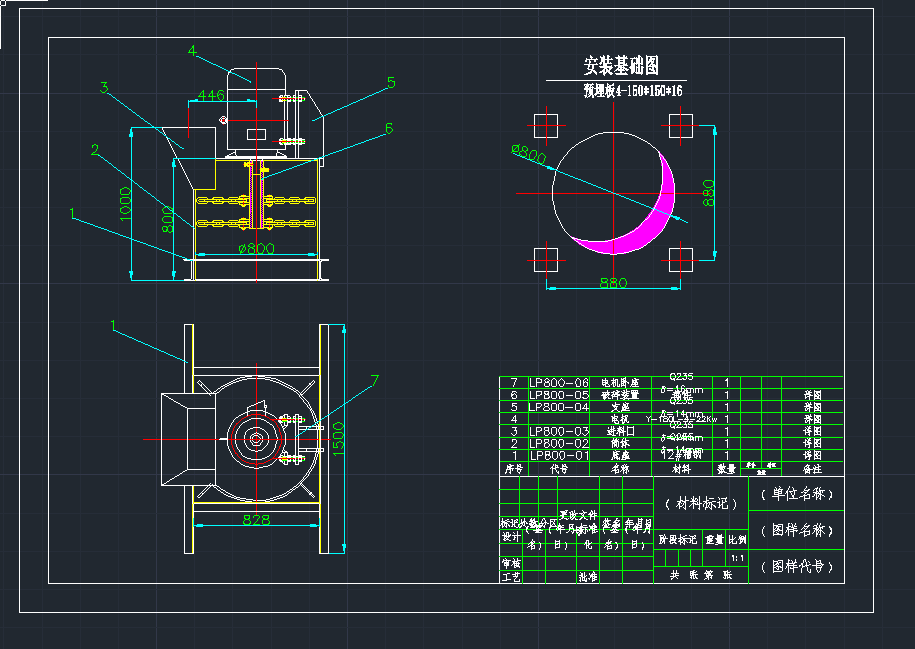Click part balloon number 5 in front view
The width and height of the screenshot is (915, 649).
tap(391, 83)
